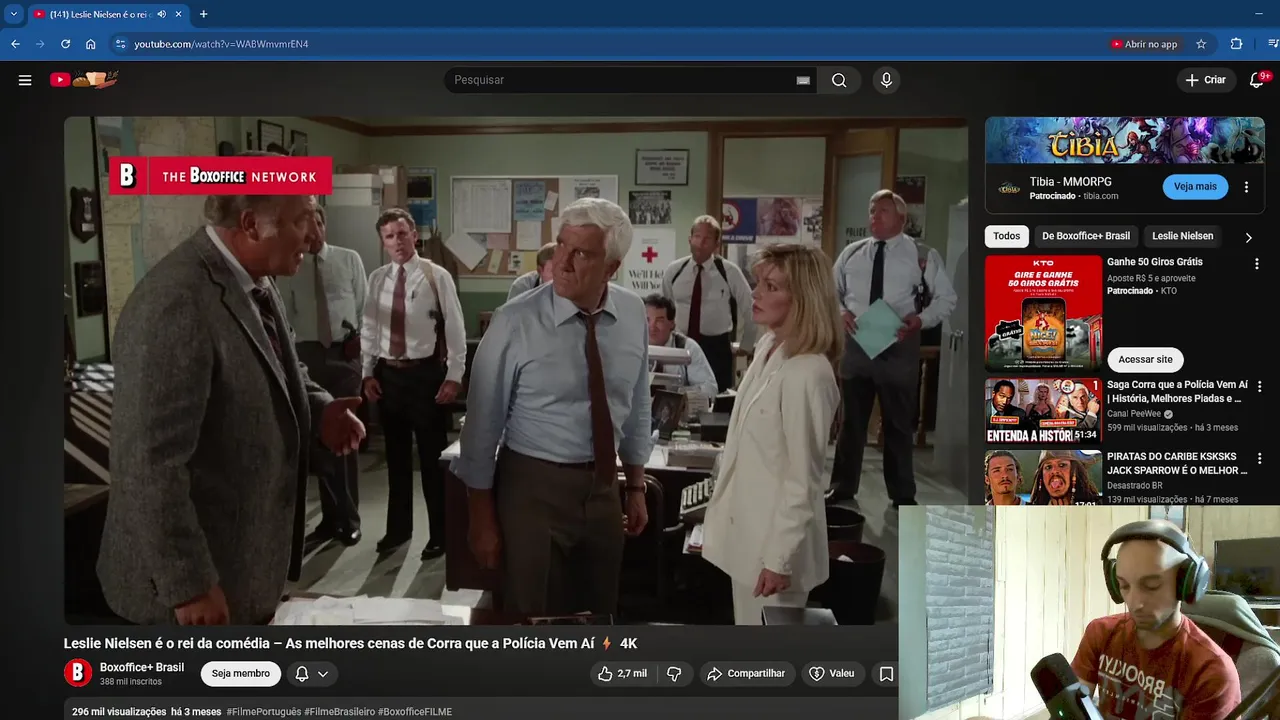1280x720 pixels.
Task: Select the Todos filter chip
Action: [1007, 236]
